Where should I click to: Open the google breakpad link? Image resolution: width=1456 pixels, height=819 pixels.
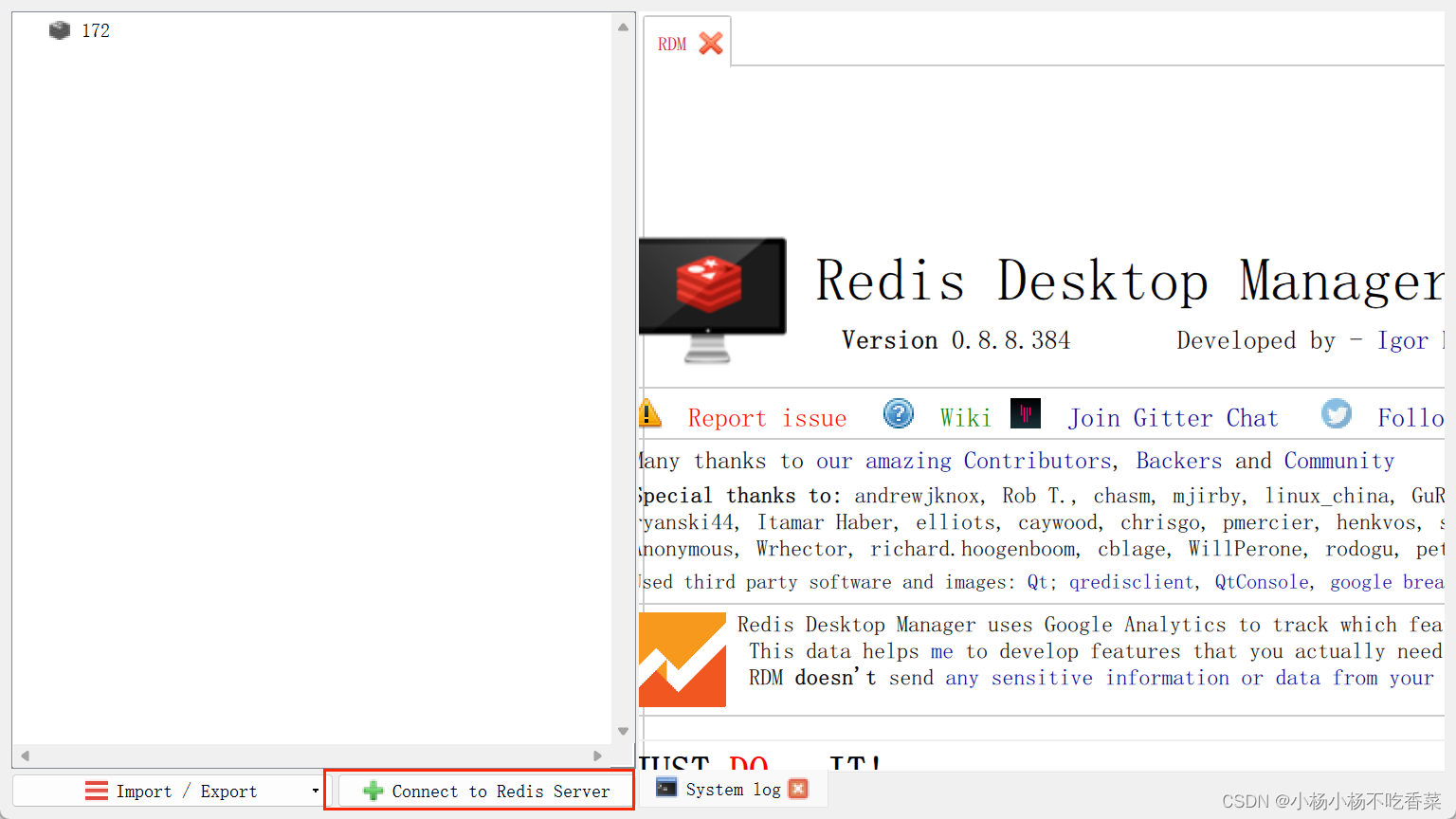(x=1387, y=582)
